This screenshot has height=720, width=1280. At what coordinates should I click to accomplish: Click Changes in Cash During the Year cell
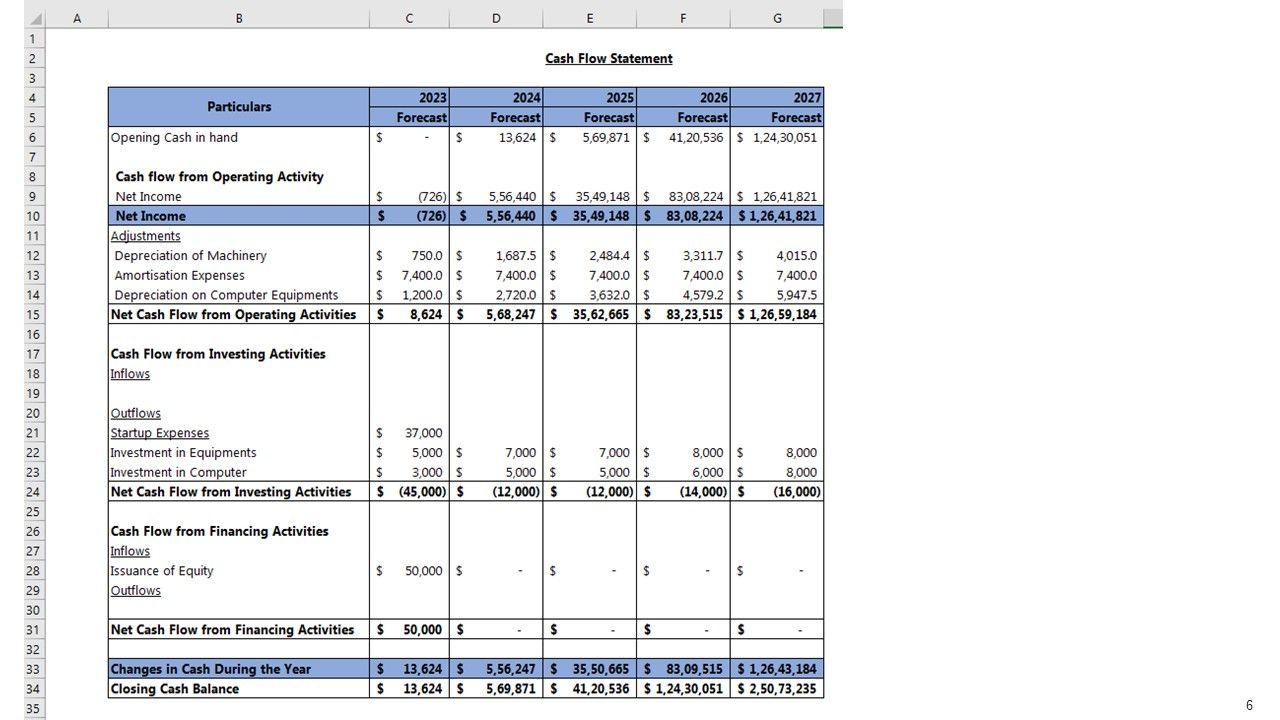tap(211, 669)
